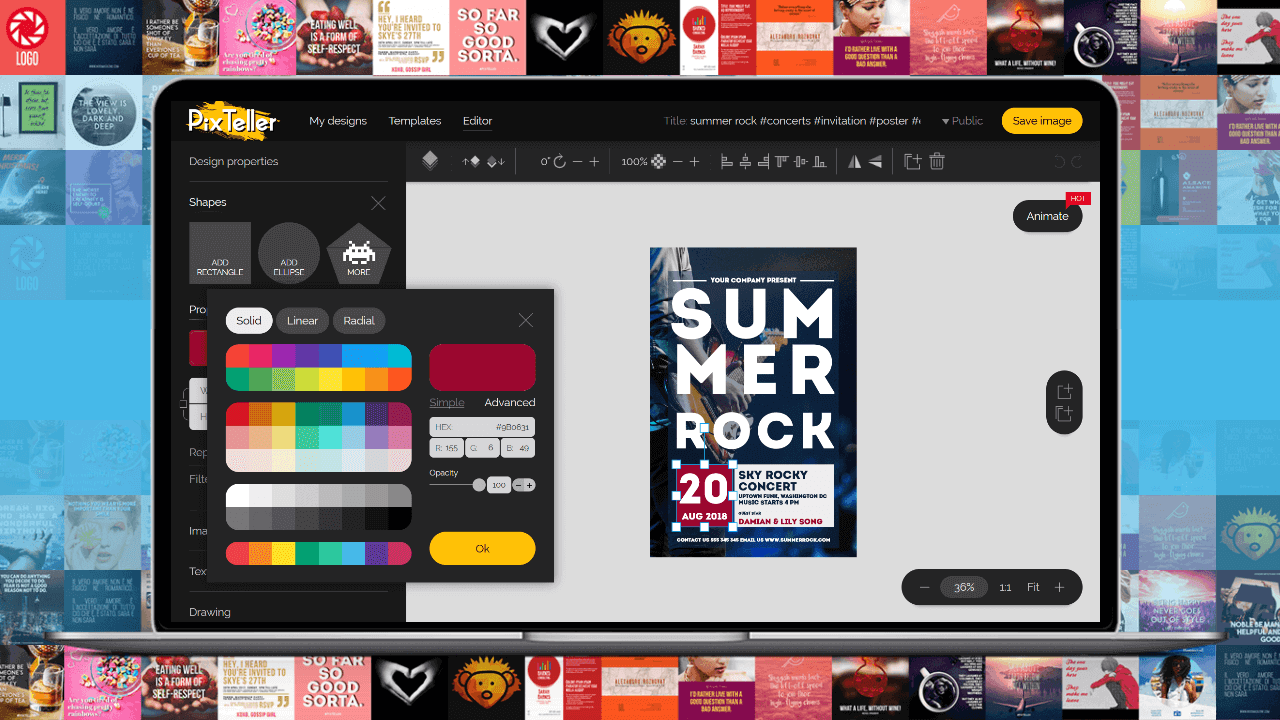The width and height of the screenshot is (1280, 720).
Task: Duplicate the selected element
Action: 912,161
